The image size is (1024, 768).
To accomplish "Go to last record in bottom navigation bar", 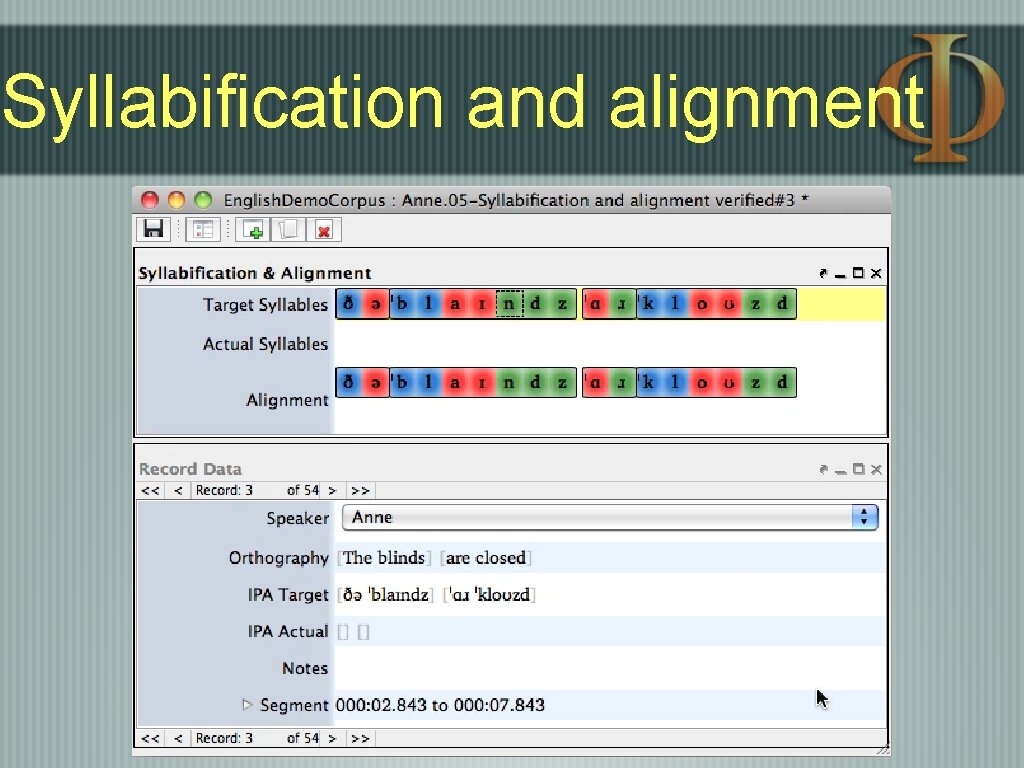I will 360,739.
